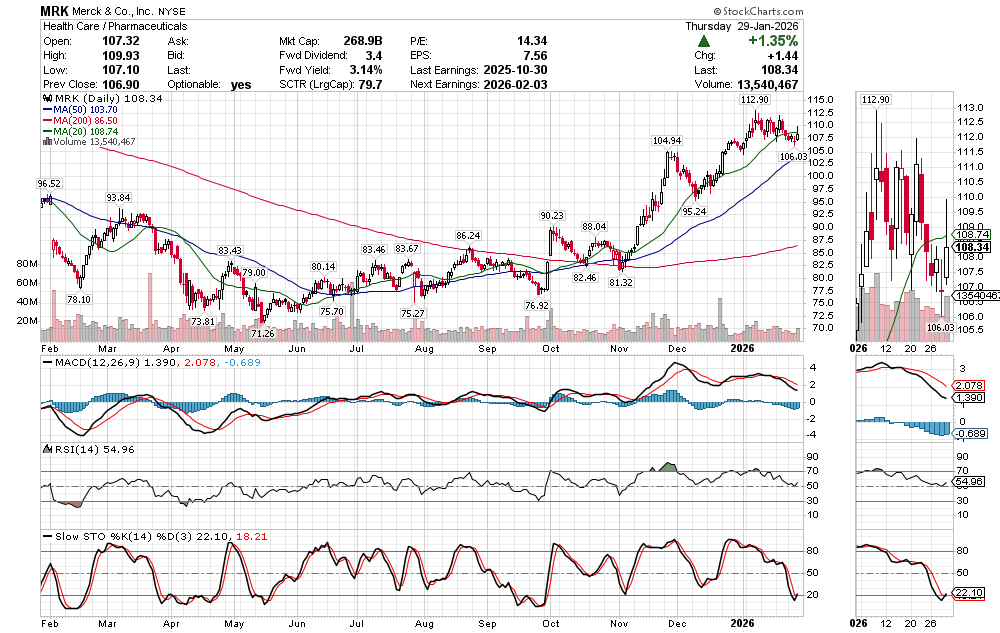Click the SCTR (LrgCap) value 79.7
Viewport: 1000px width, 633px height.
[x=375, y=85]
